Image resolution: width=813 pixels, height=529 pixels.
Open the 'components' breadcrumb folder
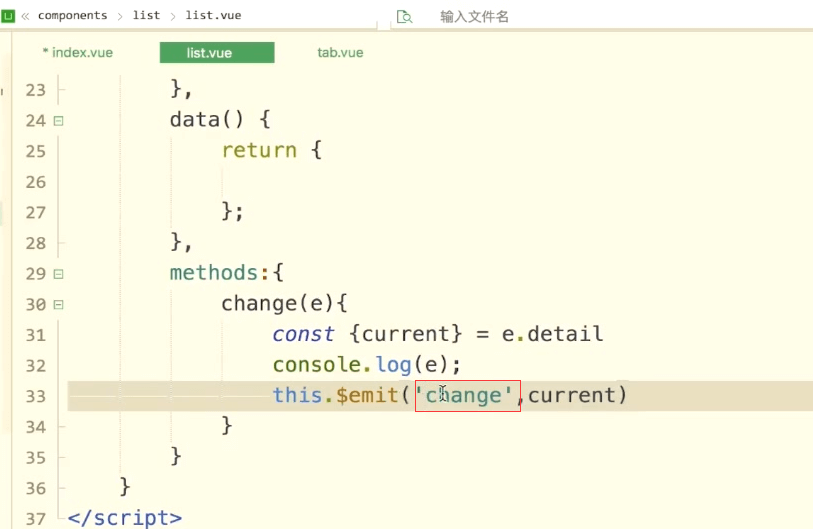coord(73,16)
